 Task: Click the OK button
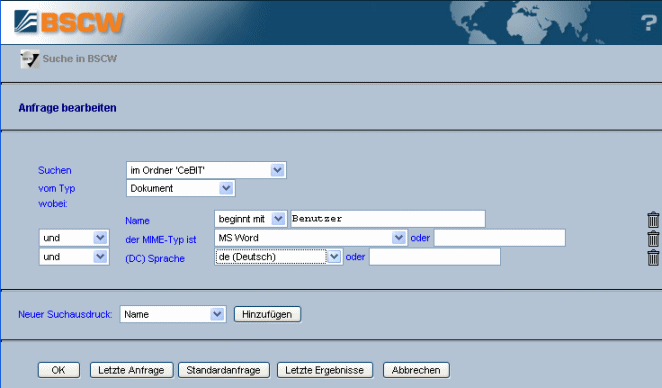click(x=59, y=370)
